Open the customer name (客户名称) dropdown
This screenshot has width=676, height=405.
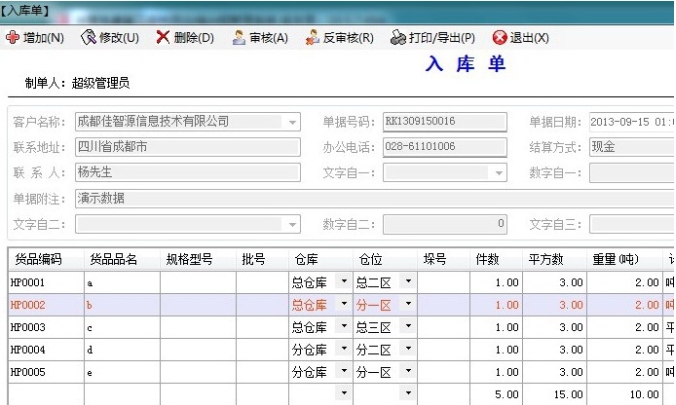(x=292, y=122)
